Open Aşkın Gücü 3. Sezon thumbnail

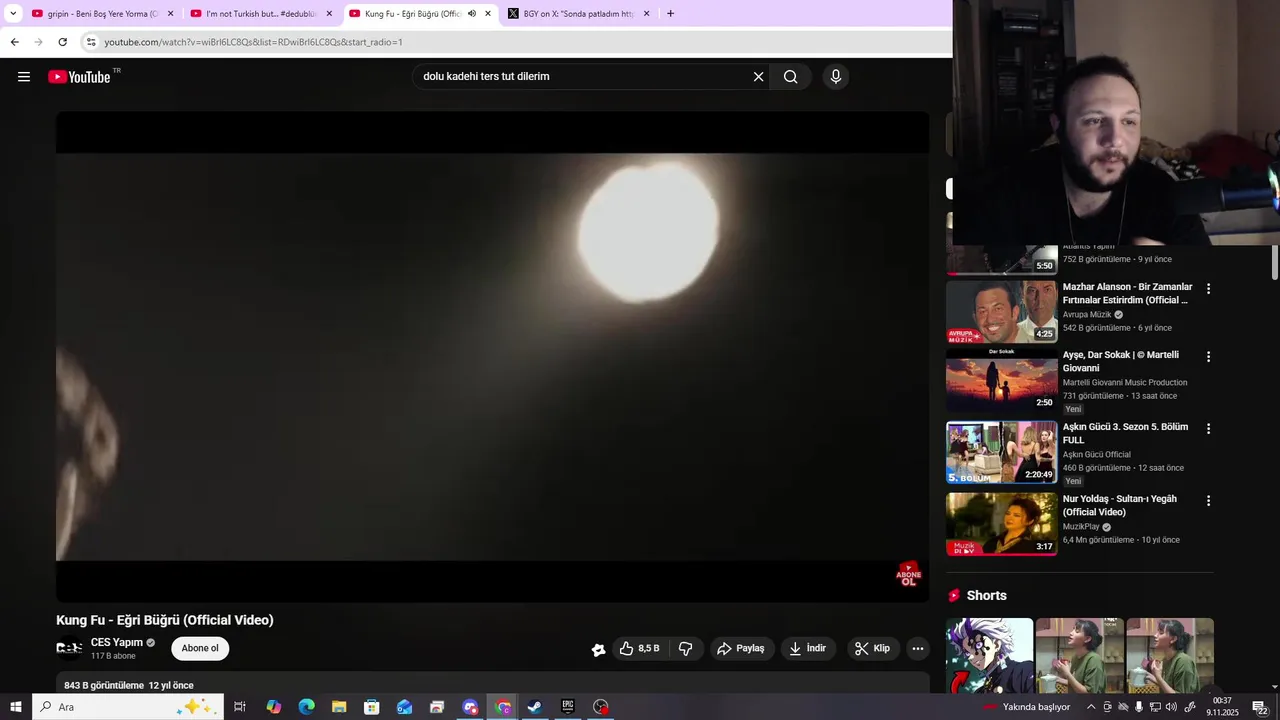(x=1001, y=452)
